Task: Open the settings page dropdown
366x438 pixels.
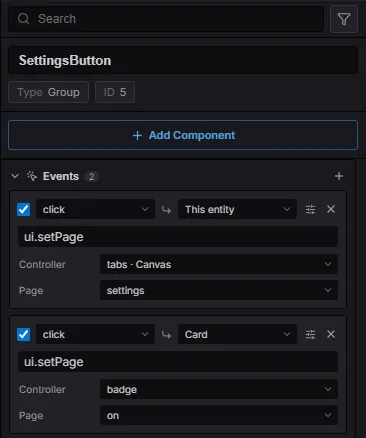Action: tap(219, 290)
